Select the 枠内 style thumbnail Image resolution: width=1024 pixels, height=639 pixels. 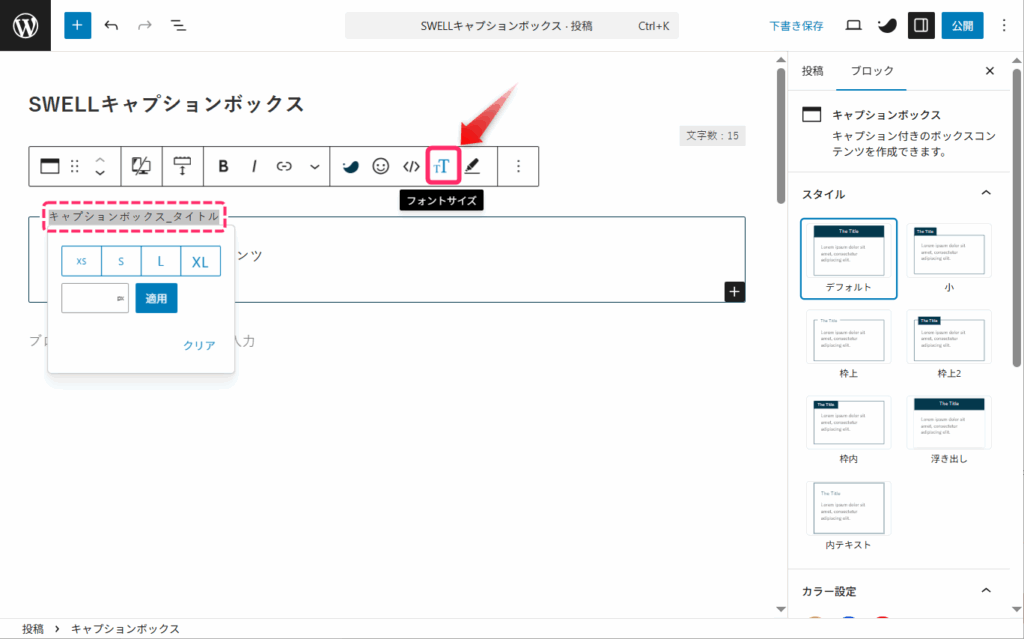[x=848, y=431]
